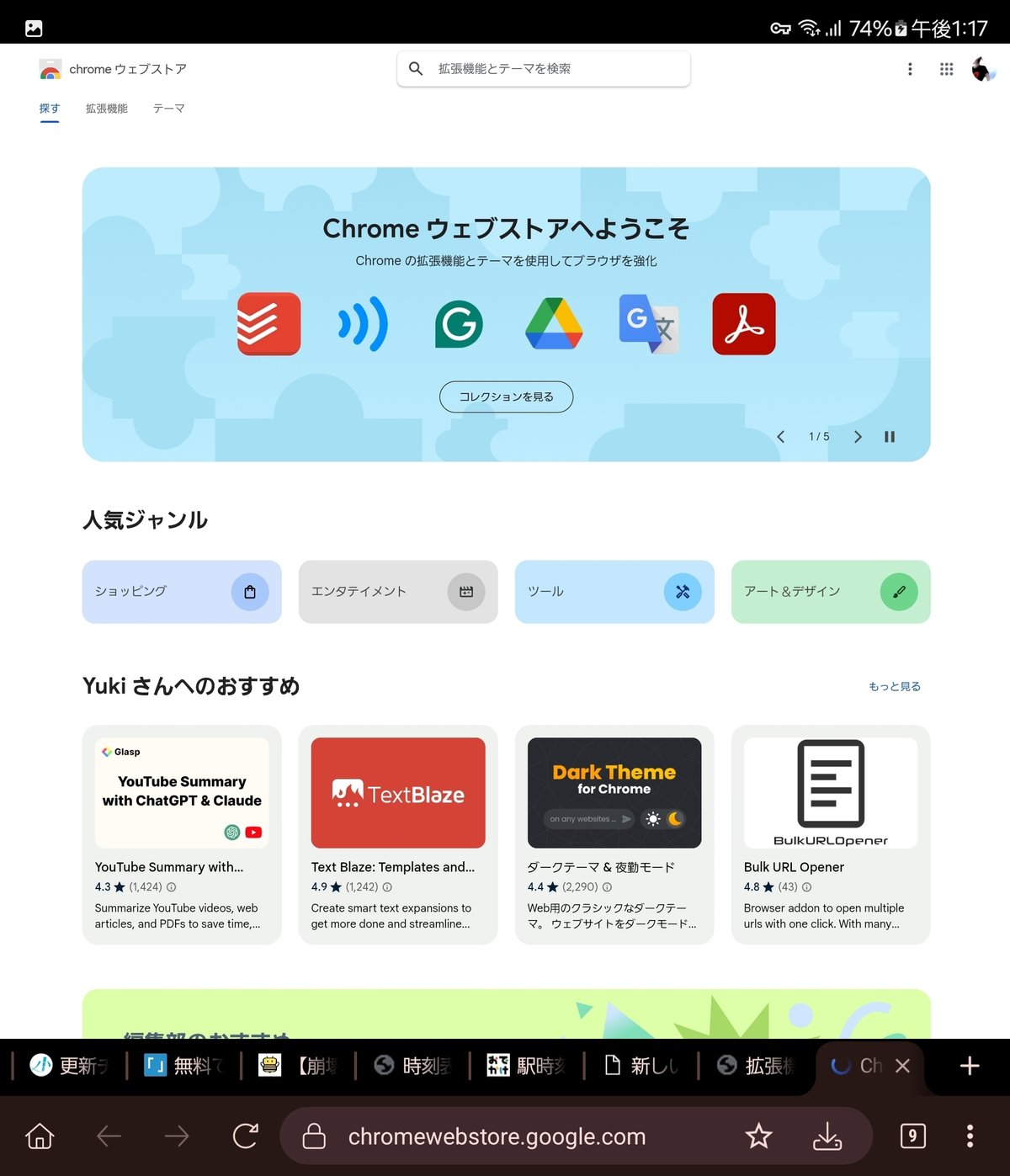1010x1176 pixels.
Task: Click the もっと見る link
Action: (895, 687)
